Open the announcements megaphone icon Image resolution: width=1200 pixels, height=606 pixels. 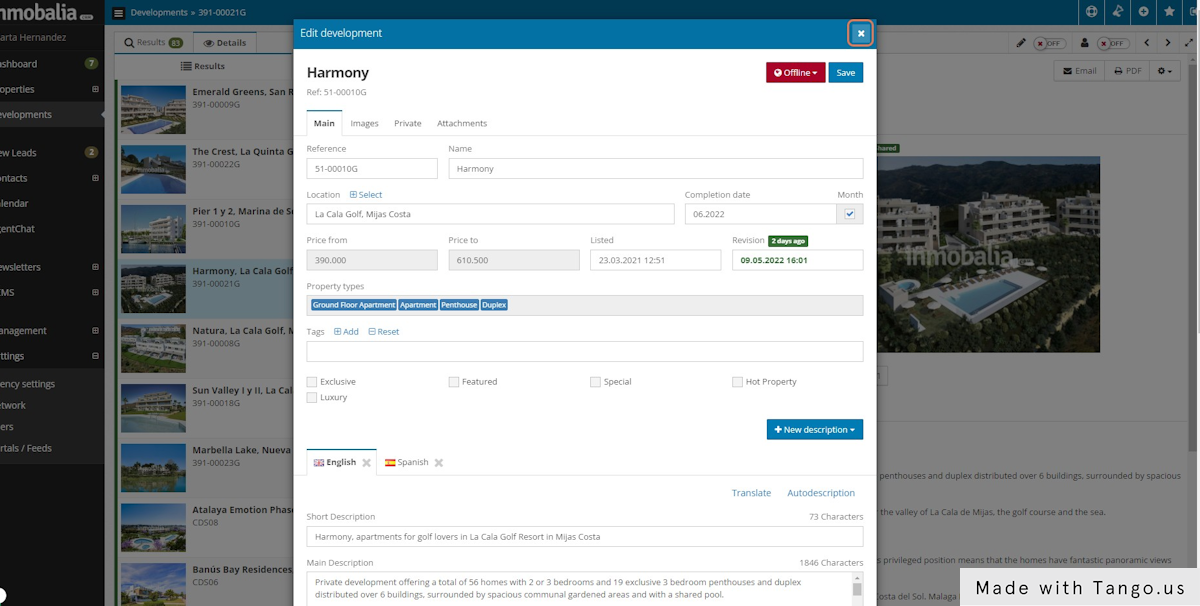click(1118, 12)
